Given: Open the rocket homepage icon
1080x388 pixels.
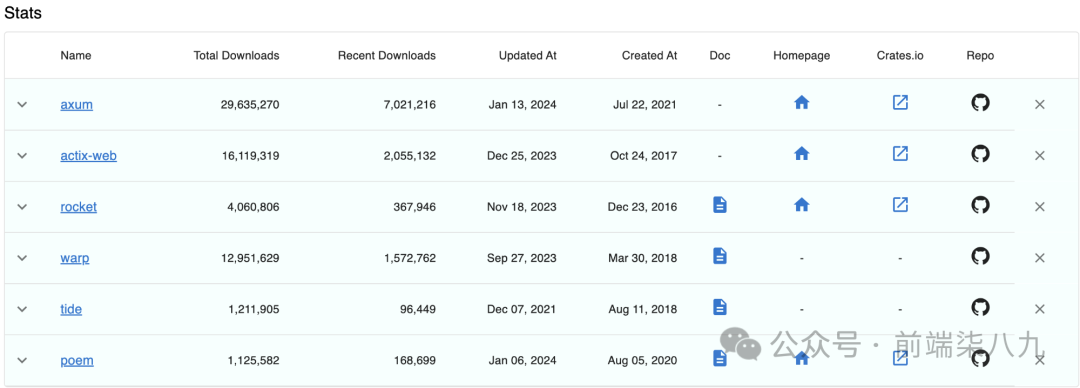Looking at the screenshot, I should 801,205.
